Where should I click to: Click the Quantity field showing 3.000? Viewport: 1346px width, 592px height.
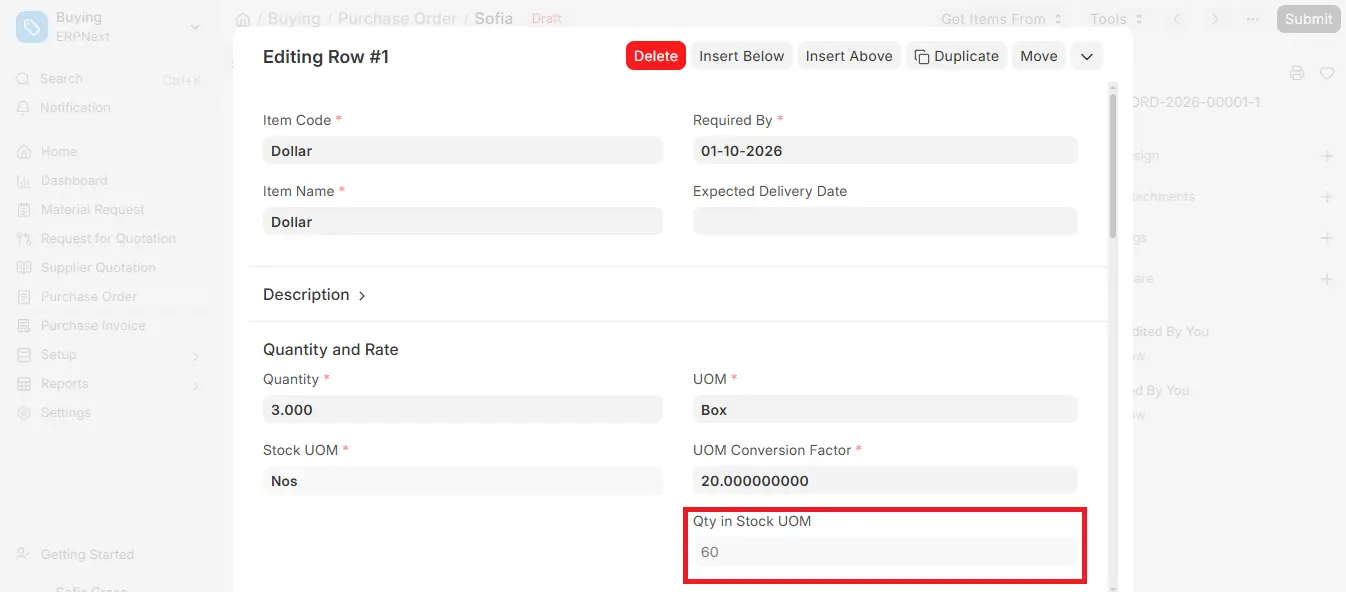click(463, 409)
